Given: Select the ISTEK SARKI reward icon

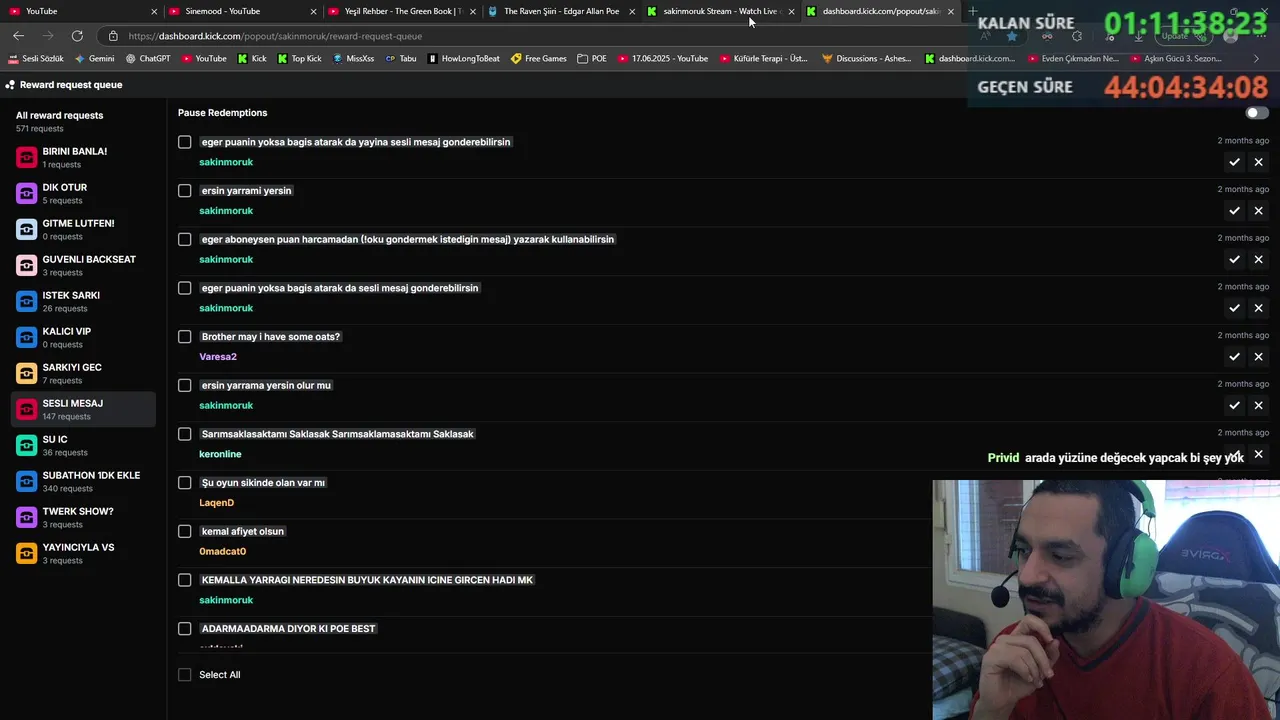Looking at the screenshot, I should 27,301.
